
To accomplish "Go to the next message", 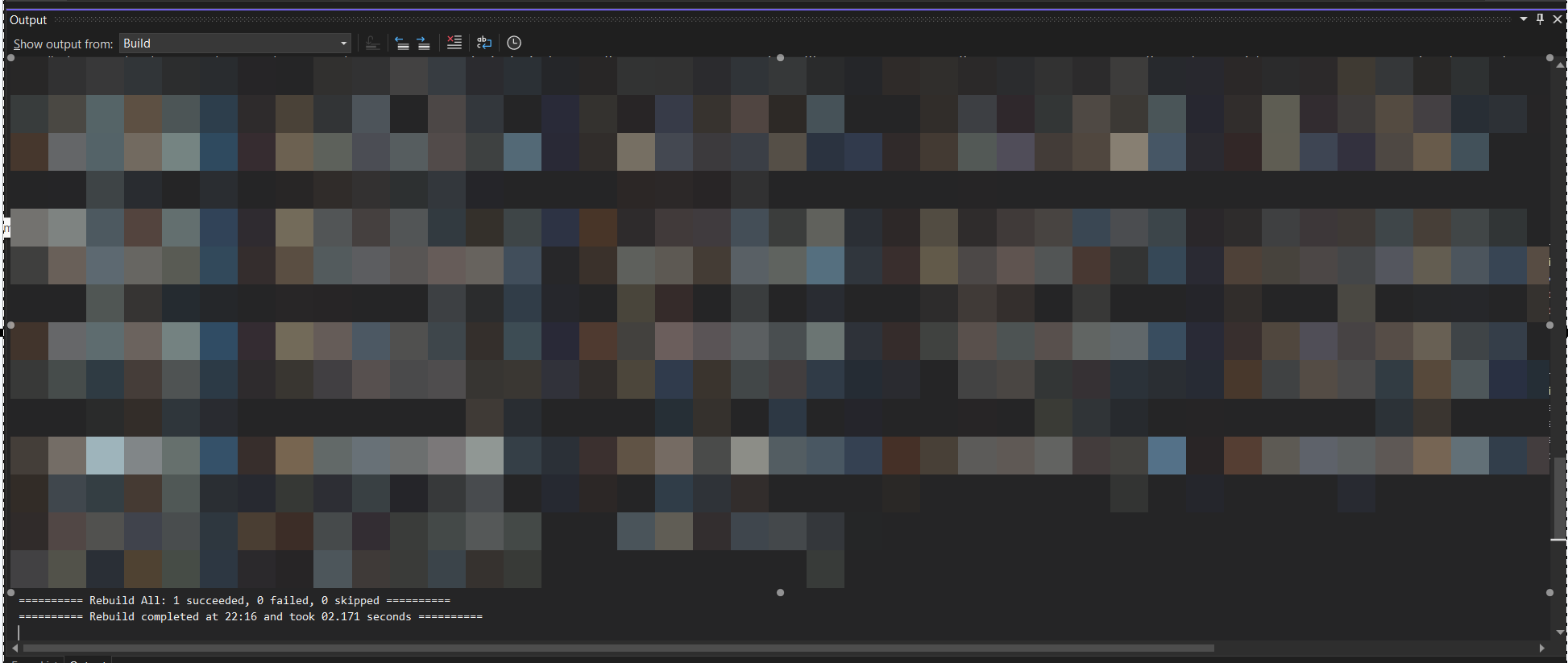I will pos(424,44).
